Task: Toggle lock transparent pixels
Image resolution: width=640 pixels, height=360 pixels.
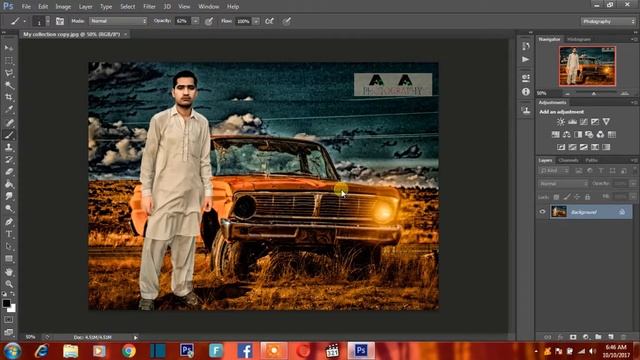Action: [556, 197]
